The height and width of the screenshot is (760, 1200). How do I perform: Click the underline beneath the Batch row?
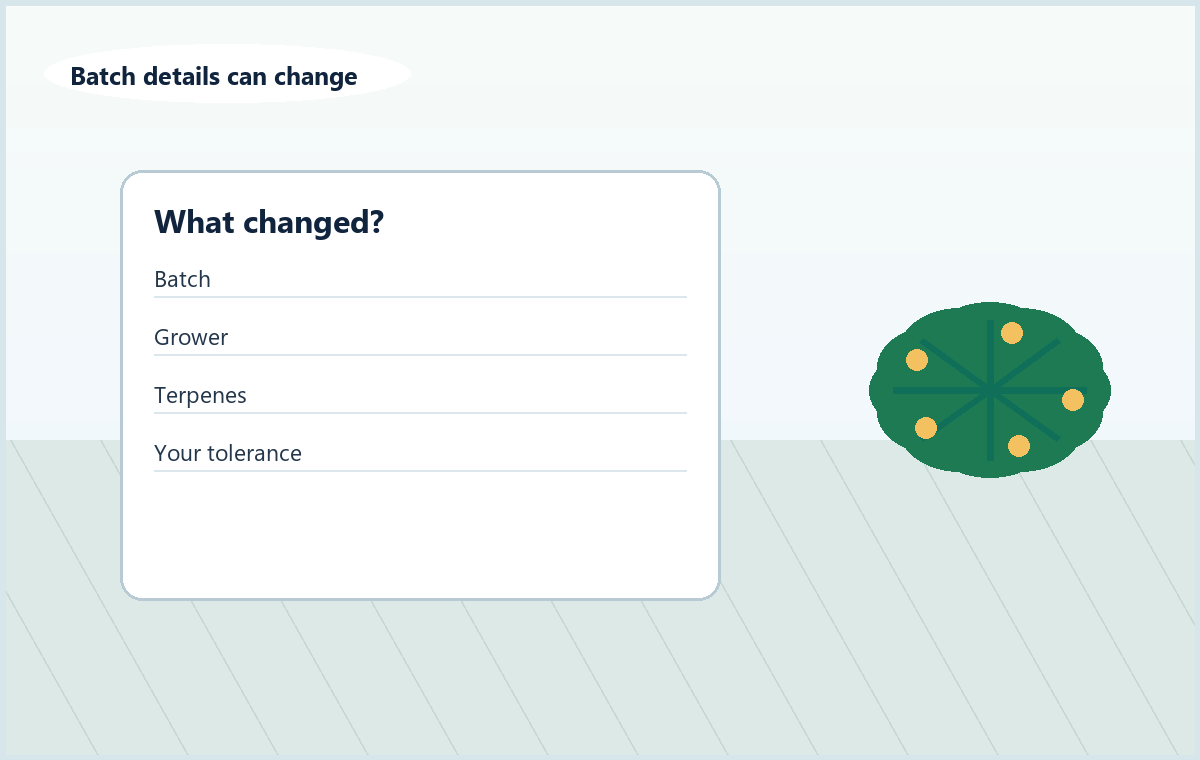coord(420,297)
